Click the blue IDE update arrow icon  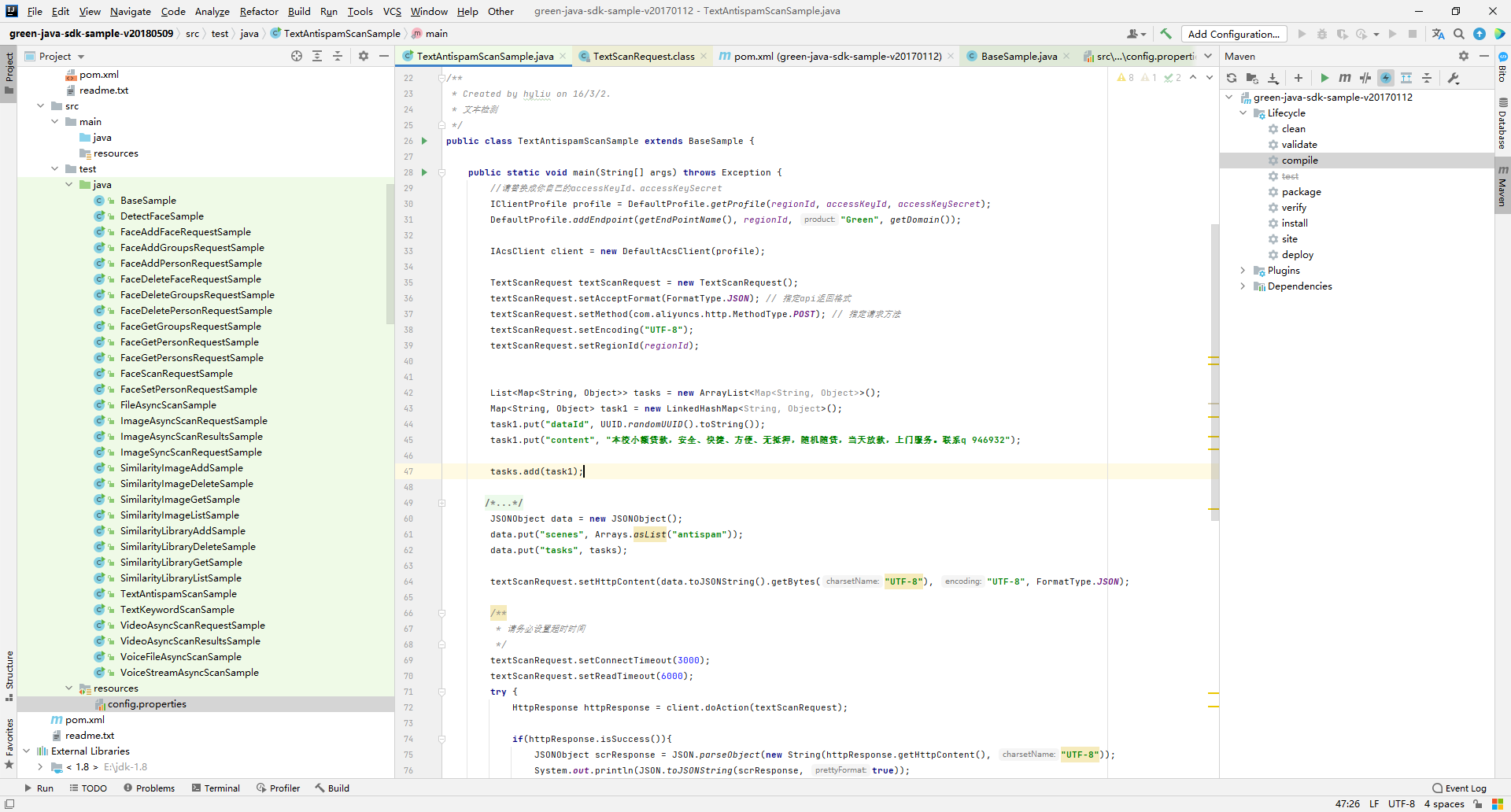pyautogui.click(x=1479, y=34)
